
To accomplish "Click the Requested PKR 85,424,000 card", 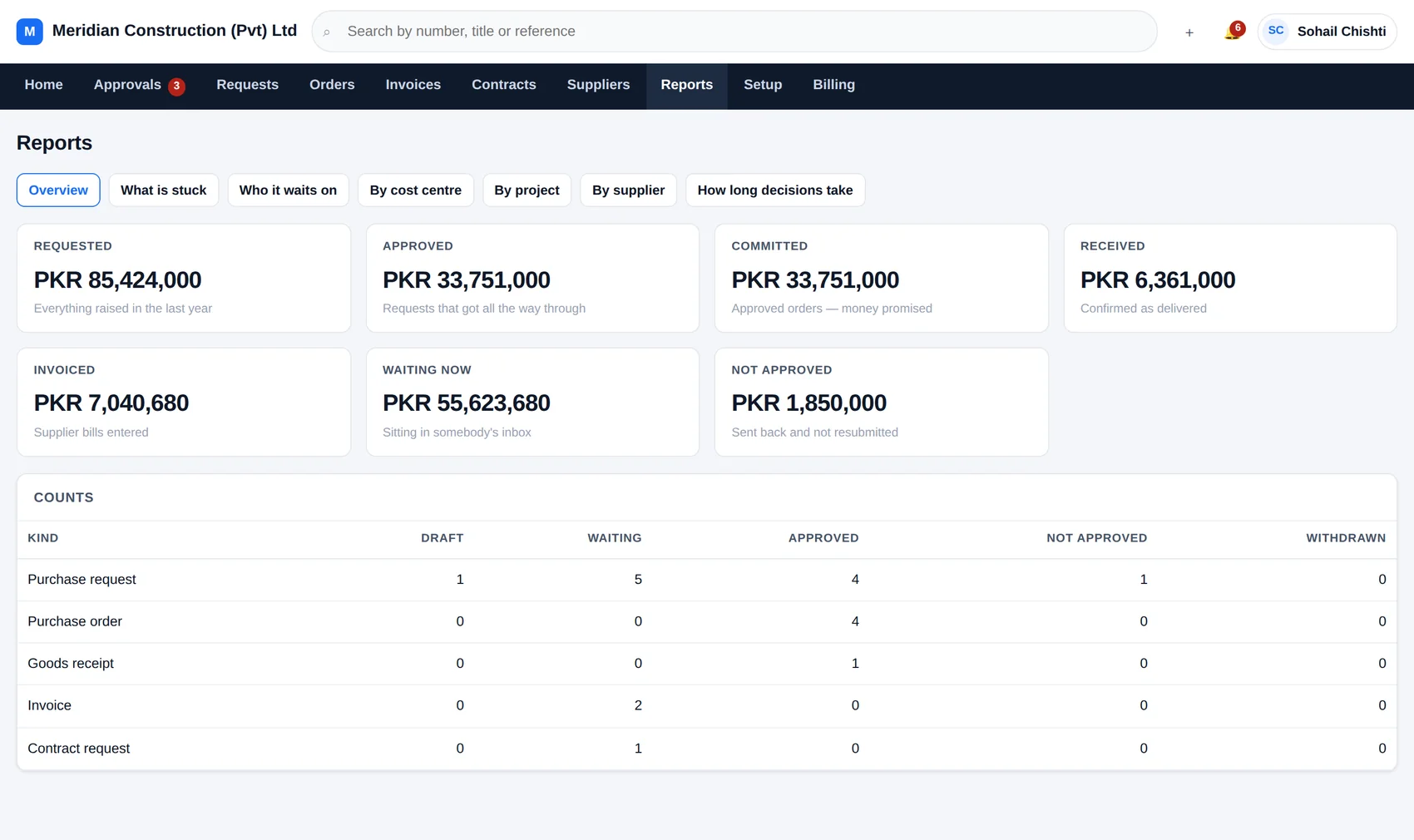I will 184,278.
